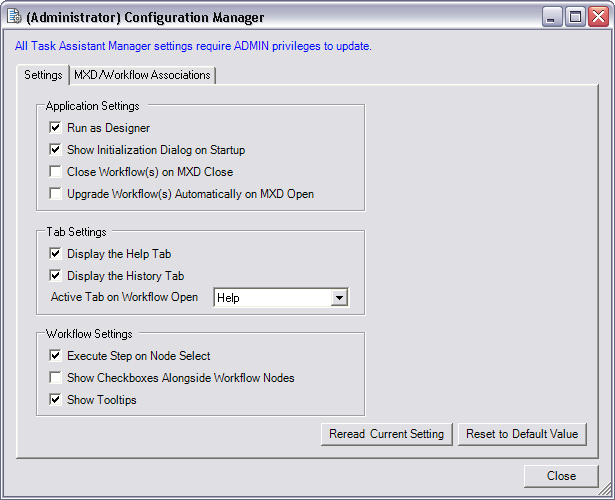This screenshot has width=615, height=500.
Task: Toggle the Run as Designer checkbox
Action: click(x=55, y=128)
